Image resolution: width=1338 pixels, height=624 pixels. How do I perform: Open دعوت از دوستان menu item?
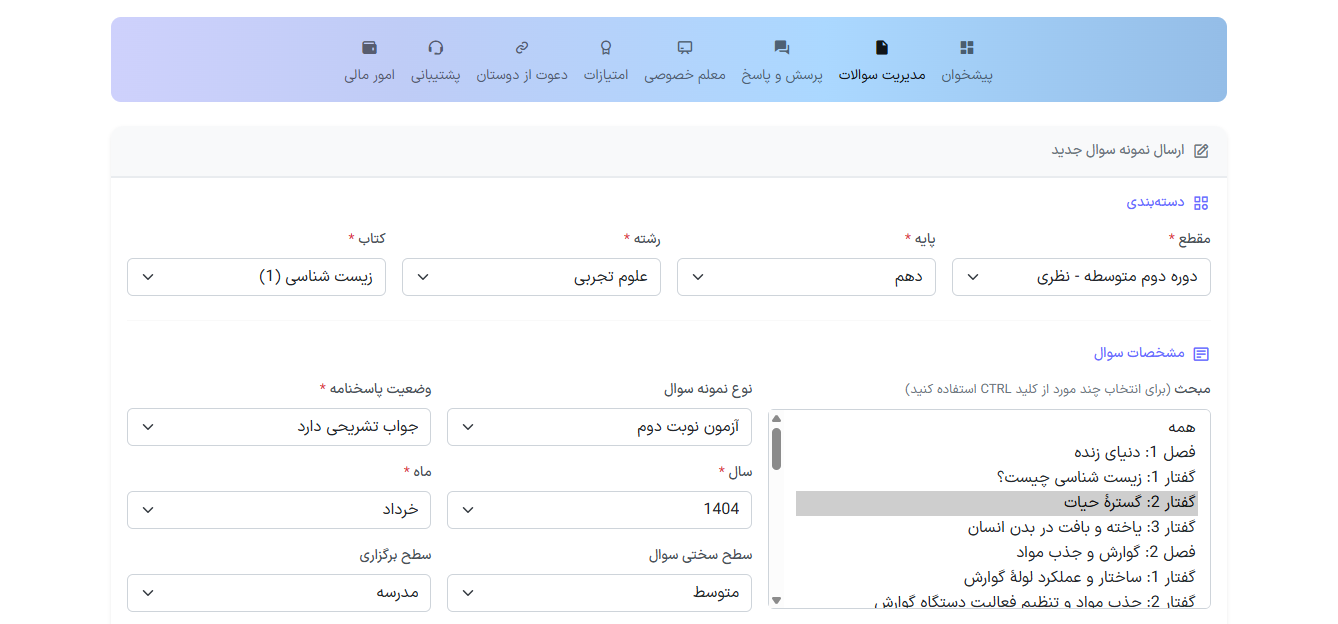click(x=522, y=75)
